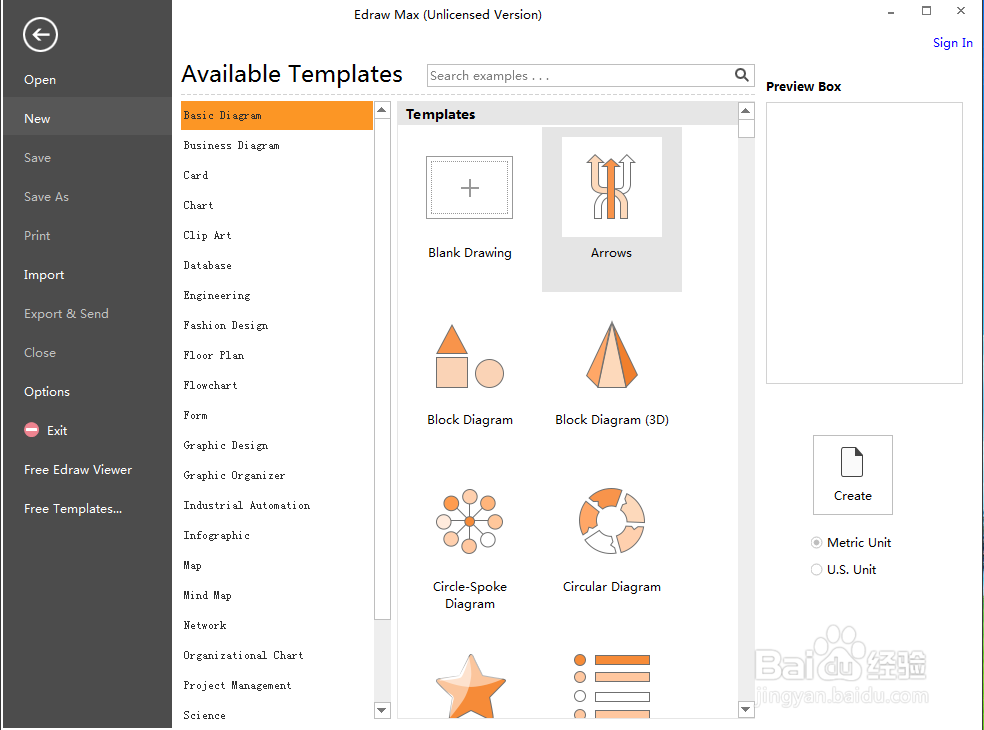Choose Save As in the sidebar
Screen dimensions: 984x730
click(x=46, y=196)
